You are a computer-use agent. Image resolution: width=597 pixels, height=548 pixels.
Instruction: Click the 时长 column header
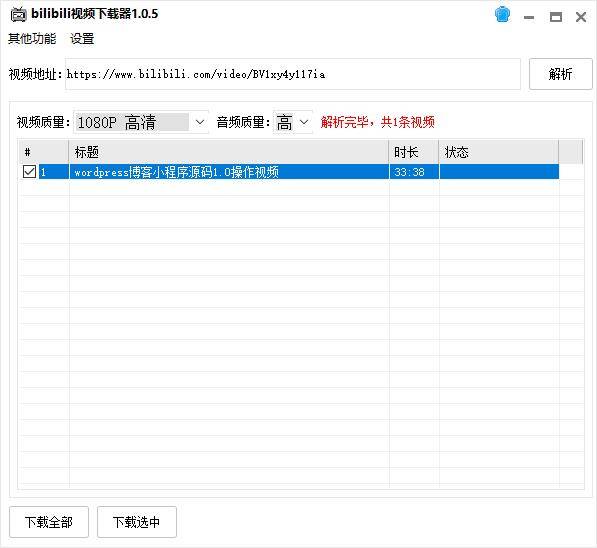click(x=414, y=152)
